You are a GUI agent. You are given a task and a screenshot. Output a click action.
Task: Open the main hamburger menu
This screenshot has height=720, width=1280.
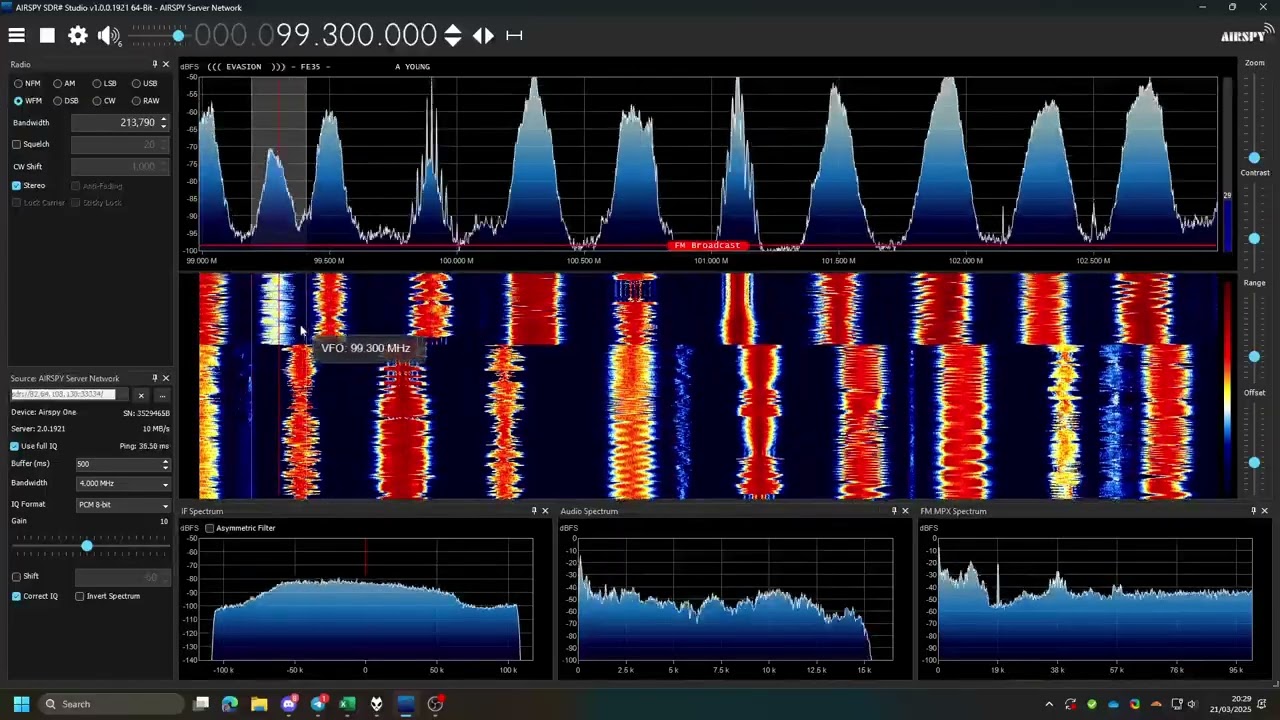tap(17, 35)
